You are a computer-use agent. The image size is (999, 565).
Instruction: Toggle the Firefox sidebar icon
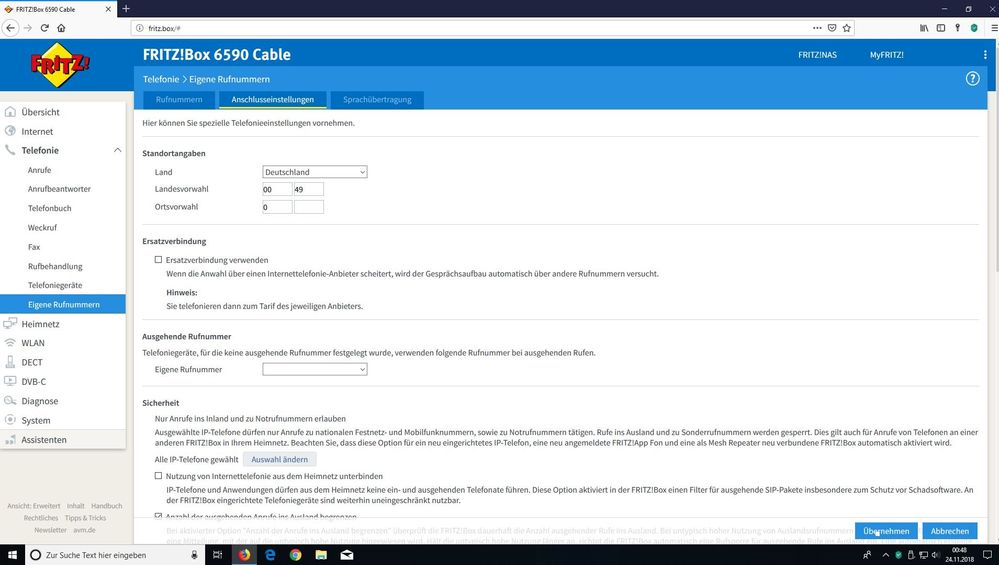coord(940,28)
